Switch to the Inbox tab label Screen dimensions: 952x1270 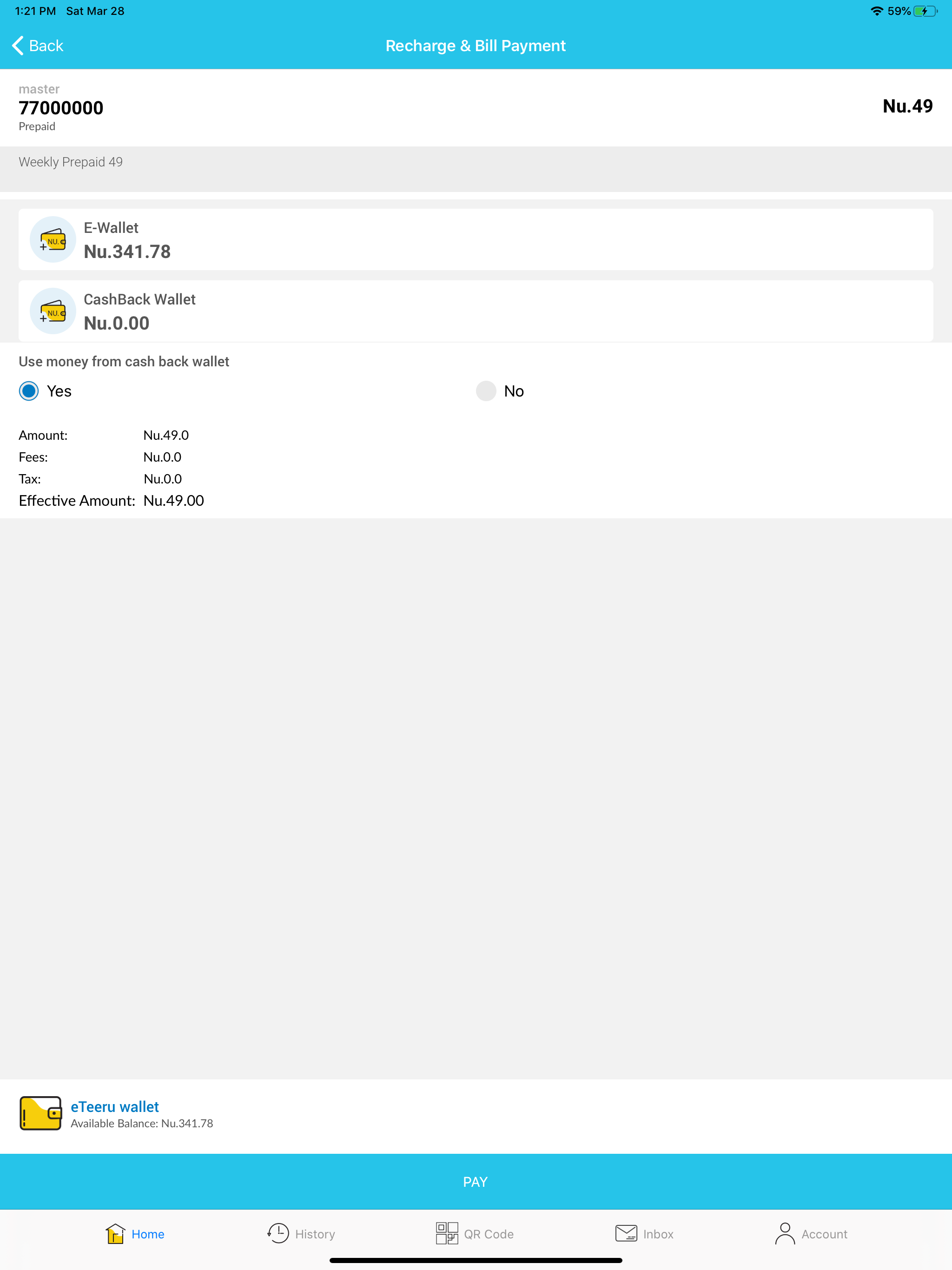click(x=658, y=1234)
